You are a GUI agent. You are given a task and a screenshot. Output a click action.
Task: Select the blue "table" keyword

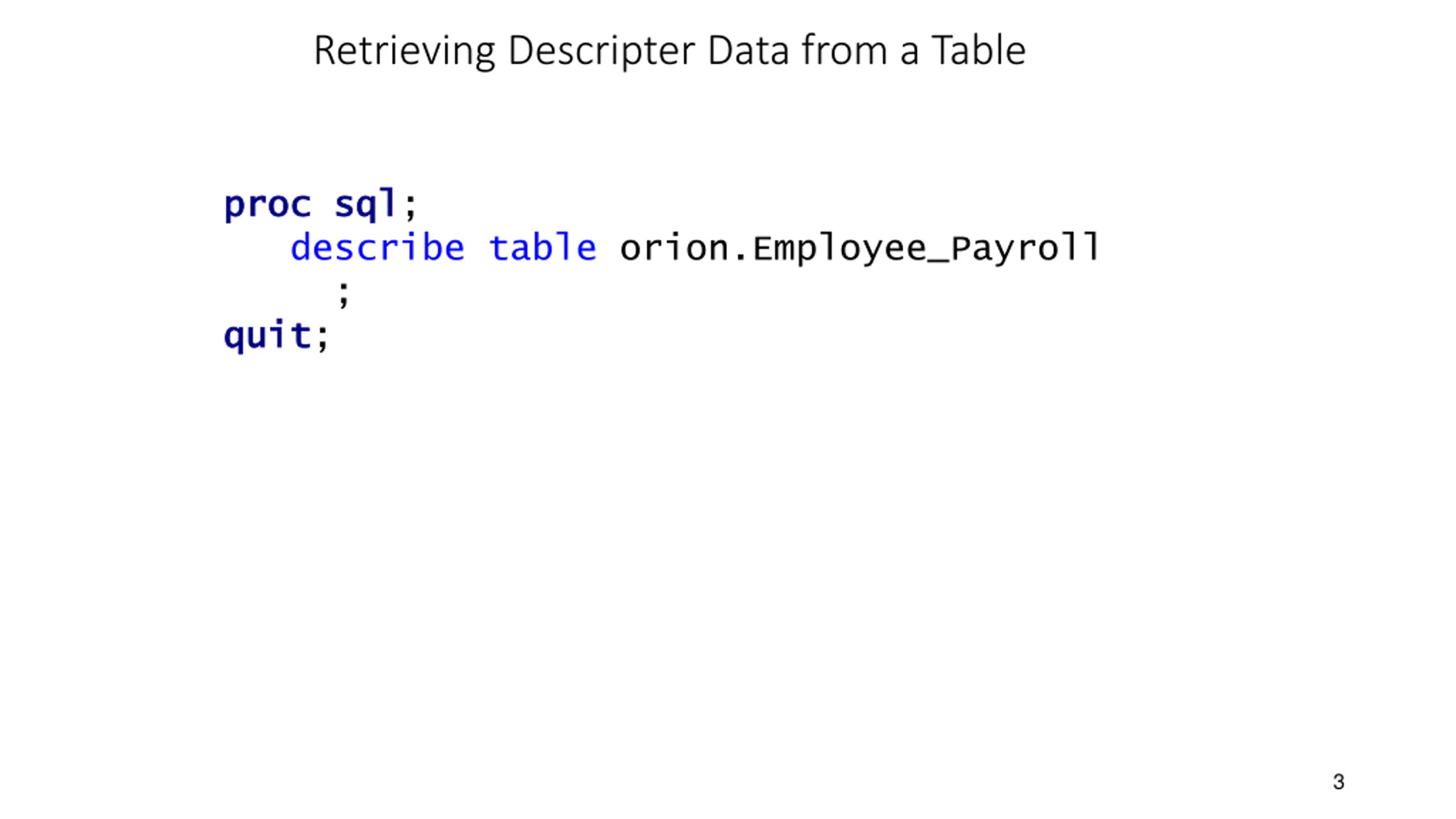tap(543, 248)
